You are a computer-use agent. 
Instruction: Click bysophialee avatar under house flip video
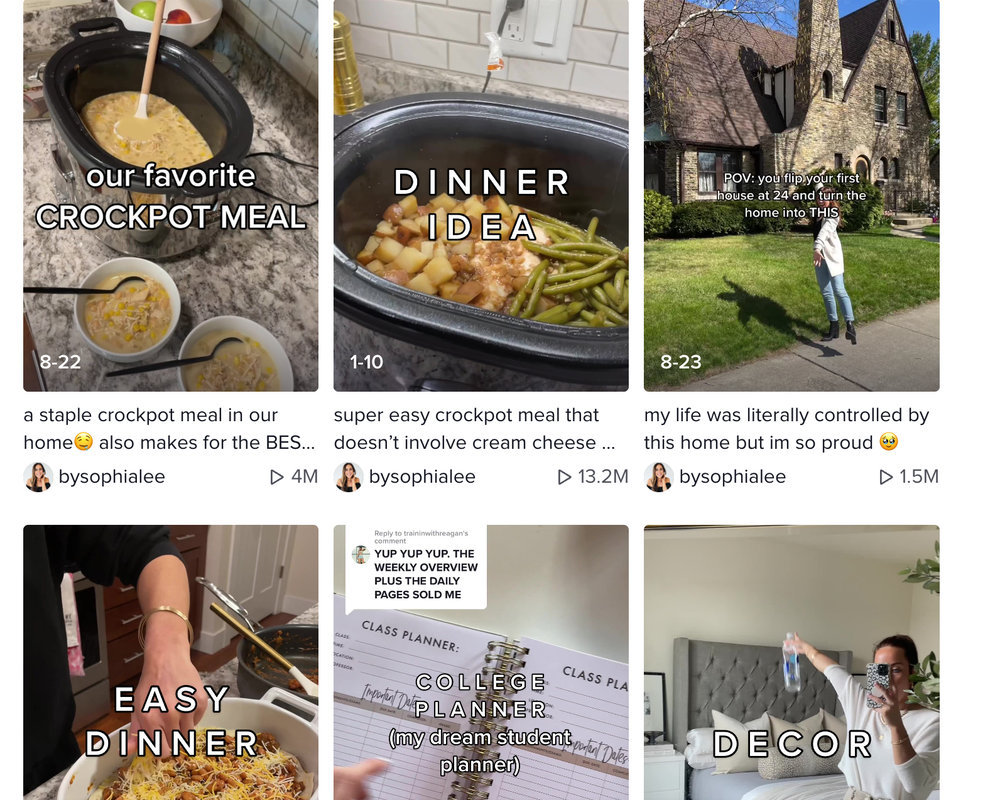(x=659, y=477)
